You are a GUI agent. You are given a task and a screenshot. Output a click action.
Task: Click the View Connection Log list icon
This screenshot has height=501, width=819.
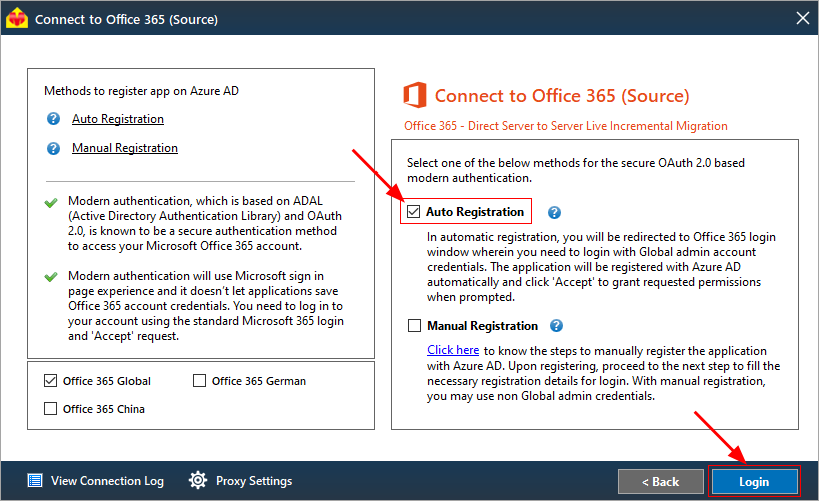[x=35, y=480]
